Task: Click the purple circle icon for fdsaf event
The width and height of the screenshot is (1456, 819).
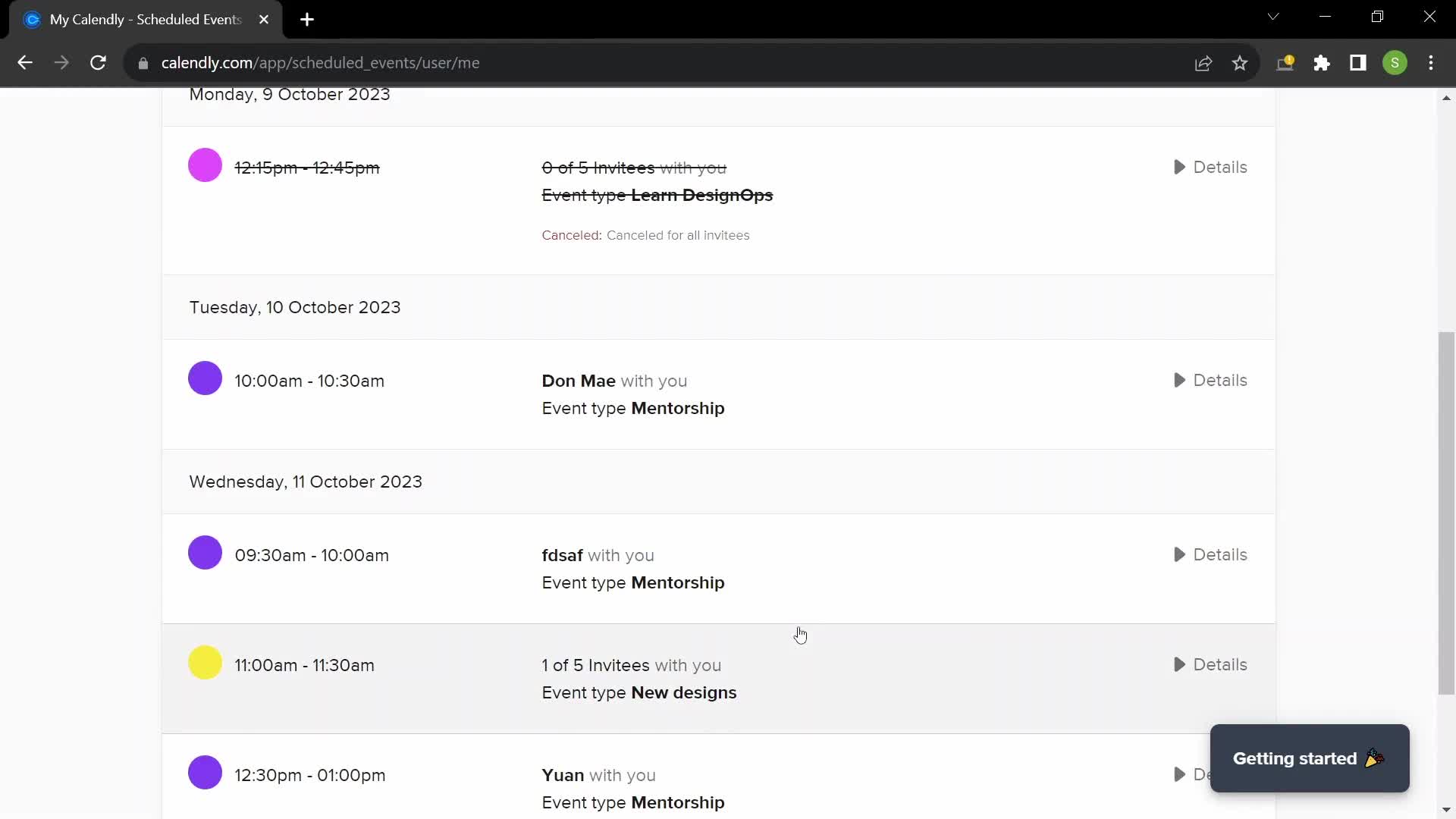Action: [x=205, y=555]
